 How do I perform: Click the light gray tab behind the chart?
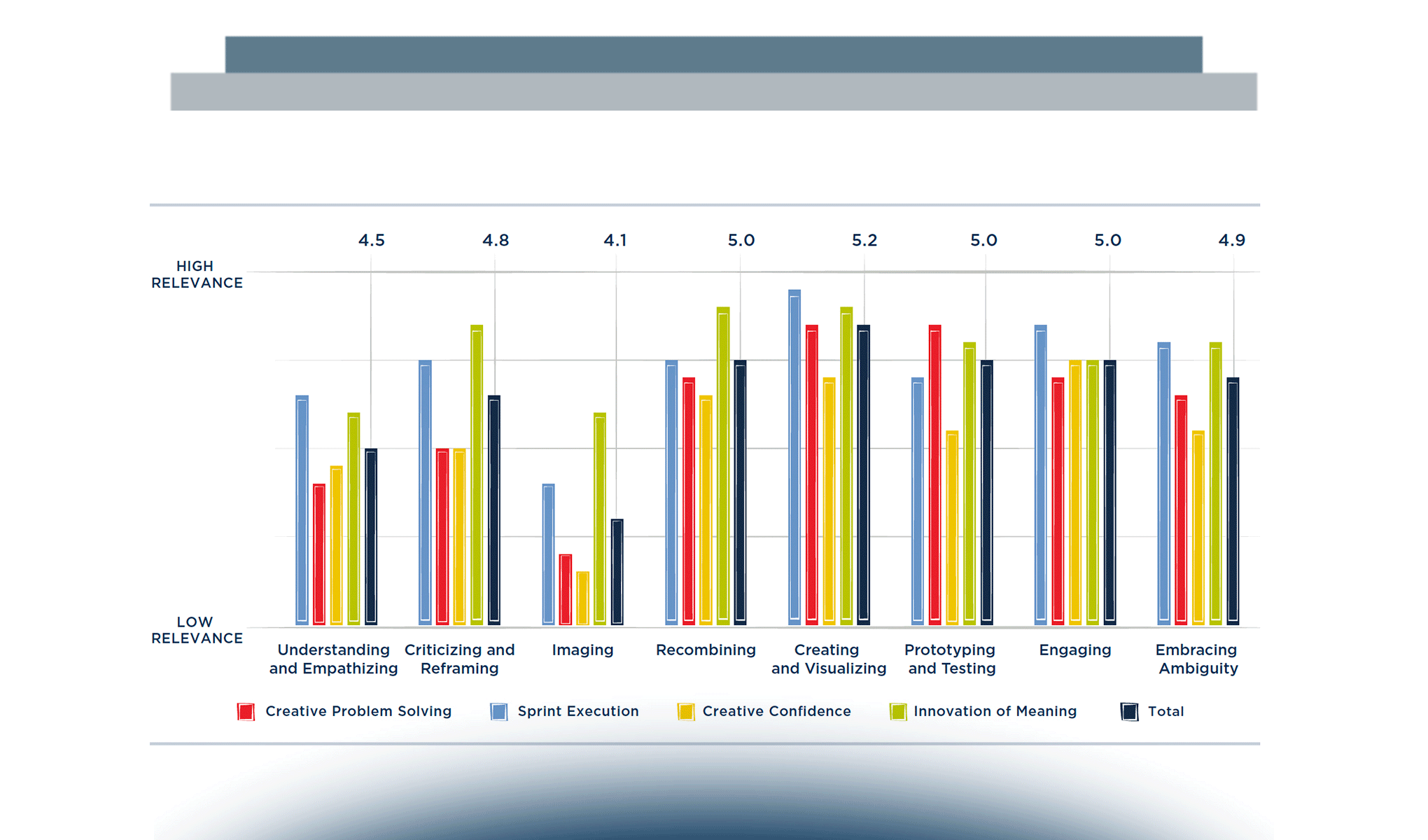713,92
